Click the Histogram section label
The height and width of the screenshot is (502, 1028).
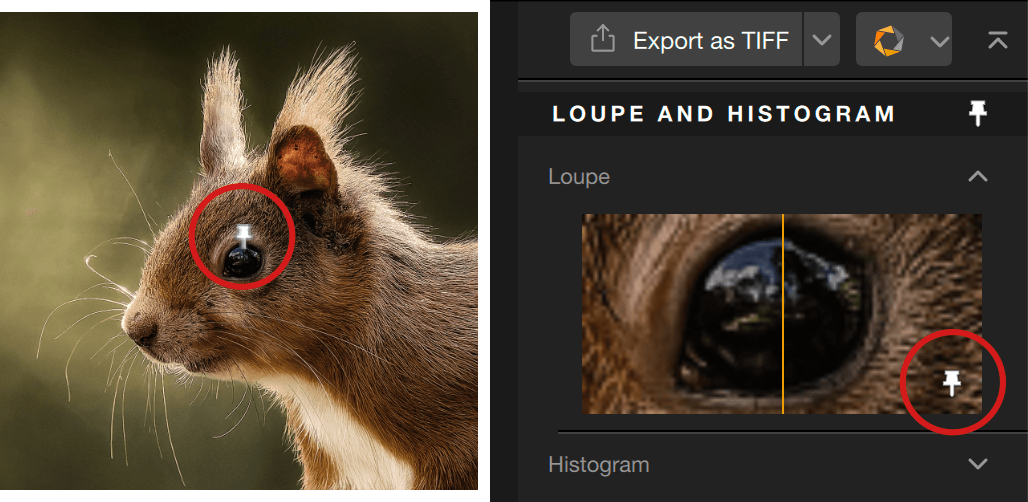(599, 465)
